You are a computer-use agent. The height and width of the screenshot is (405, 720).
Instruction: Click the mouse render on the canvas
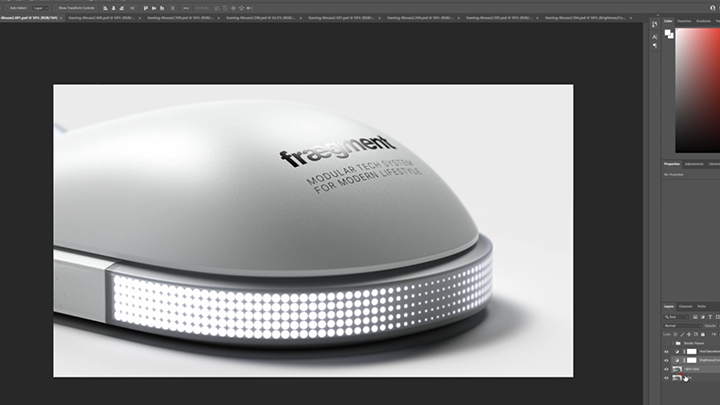tap(273, 224)
